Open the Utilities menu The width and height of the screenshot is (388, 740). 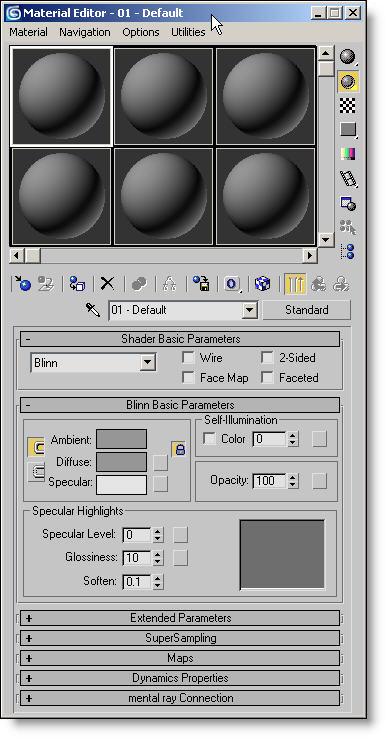click(x=188, y=32)
